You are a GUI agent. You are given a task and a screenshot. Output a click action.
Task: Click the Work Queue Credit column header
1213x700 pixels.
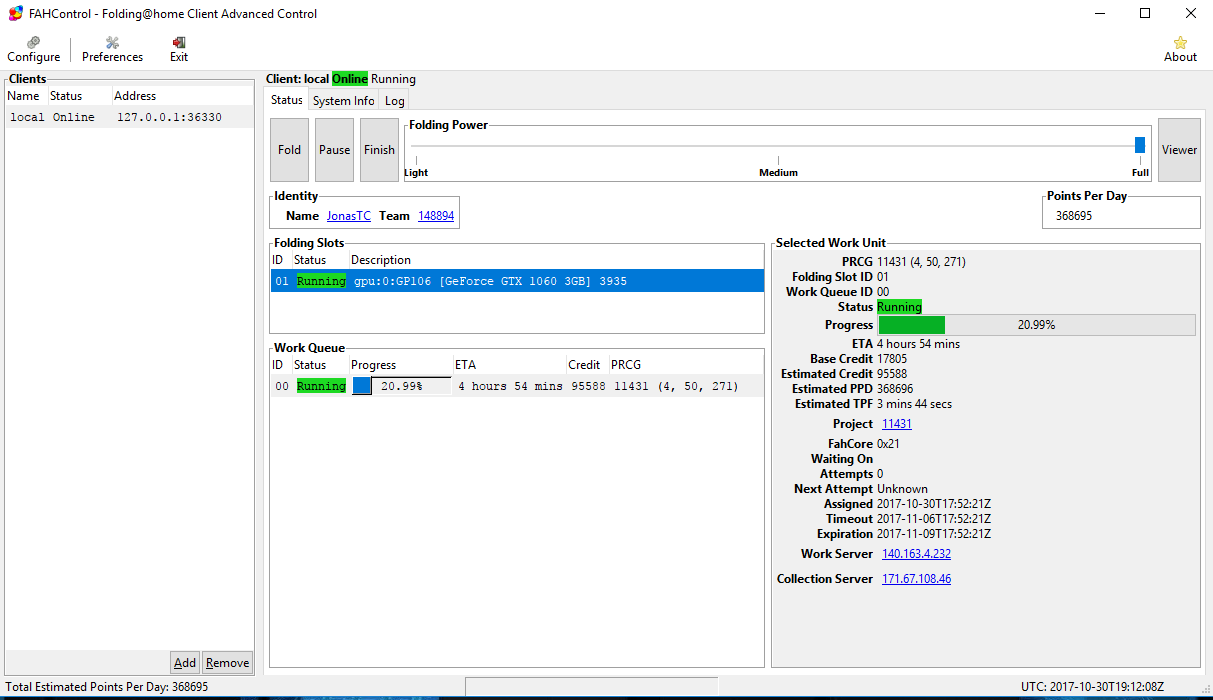point(587,365)
